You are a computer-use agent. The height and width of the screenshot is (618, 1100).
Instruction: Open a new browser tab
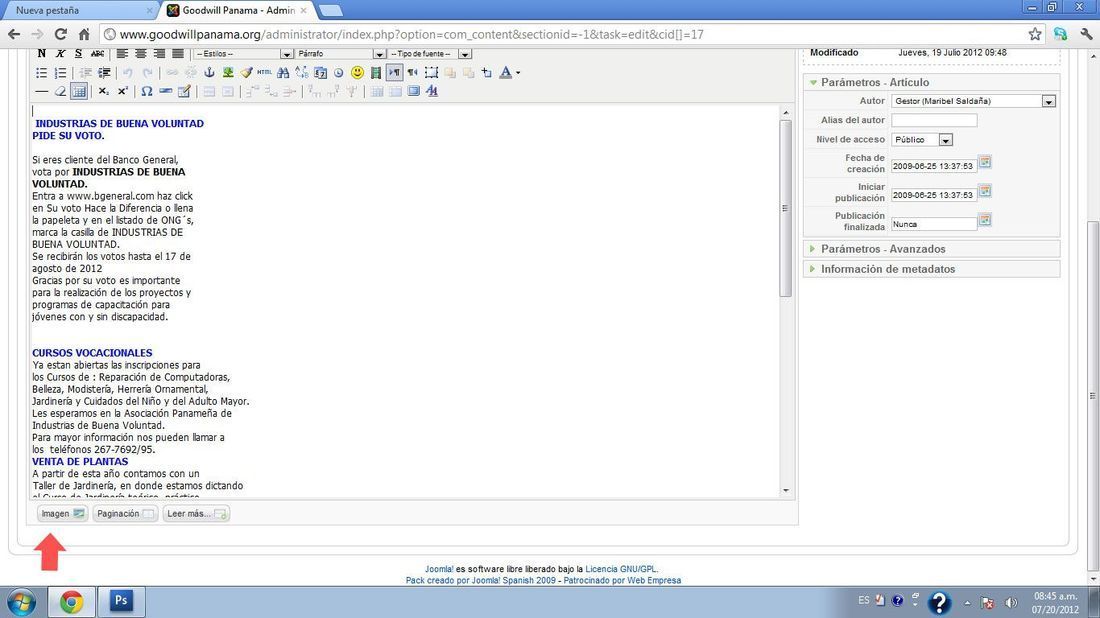330,11
